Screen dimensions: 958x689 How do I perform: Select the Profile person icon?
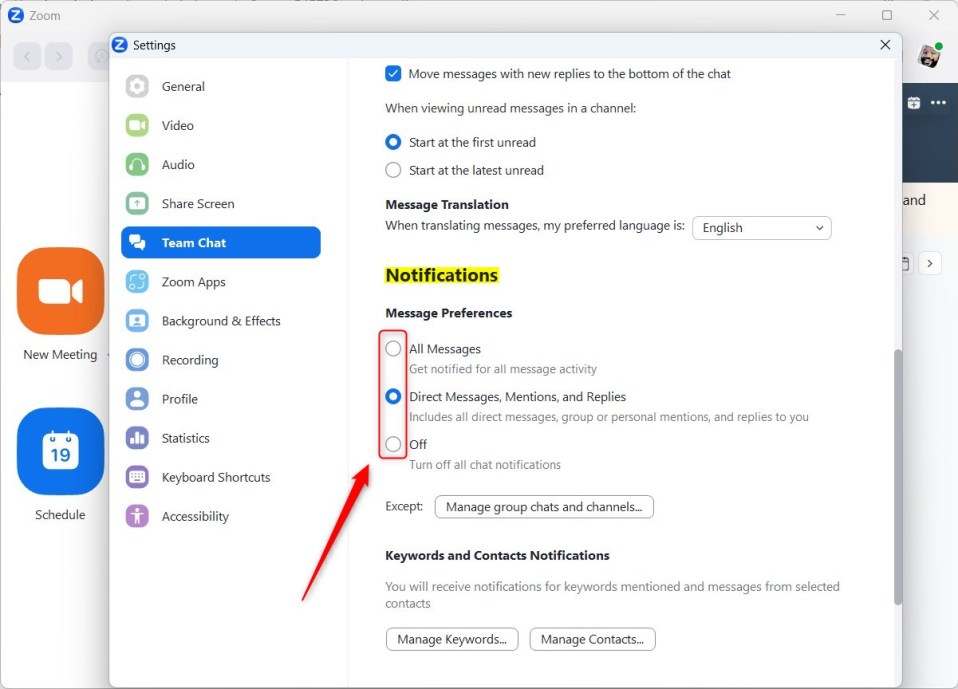(137, 399)
